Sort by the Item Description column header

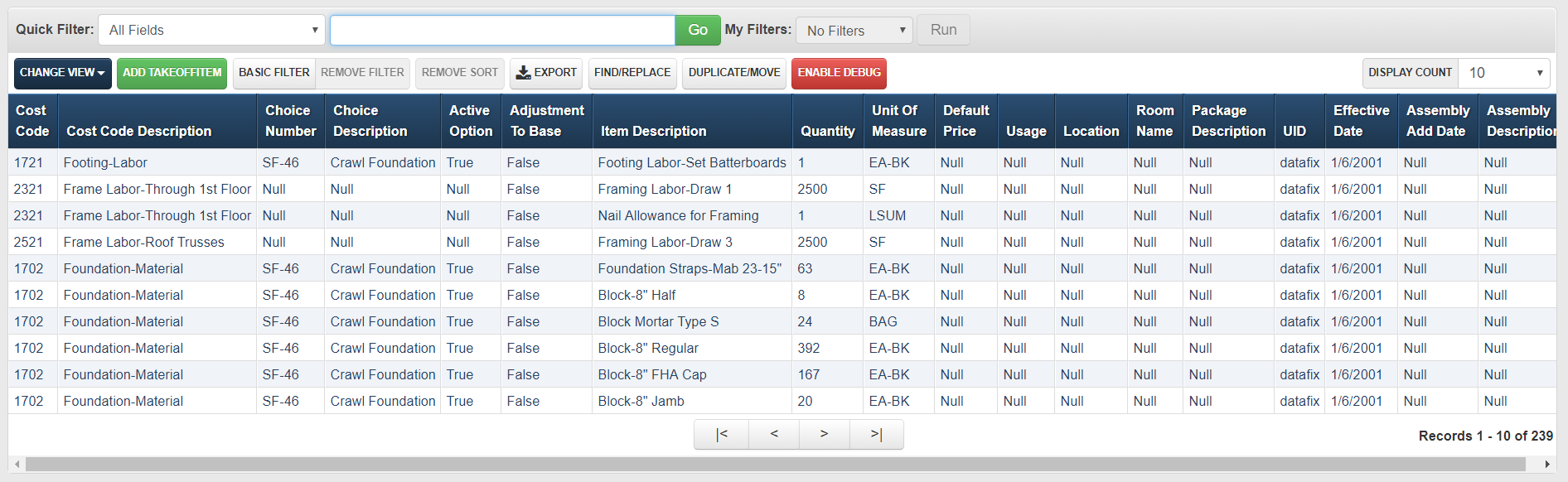click(x=653, y=131)
